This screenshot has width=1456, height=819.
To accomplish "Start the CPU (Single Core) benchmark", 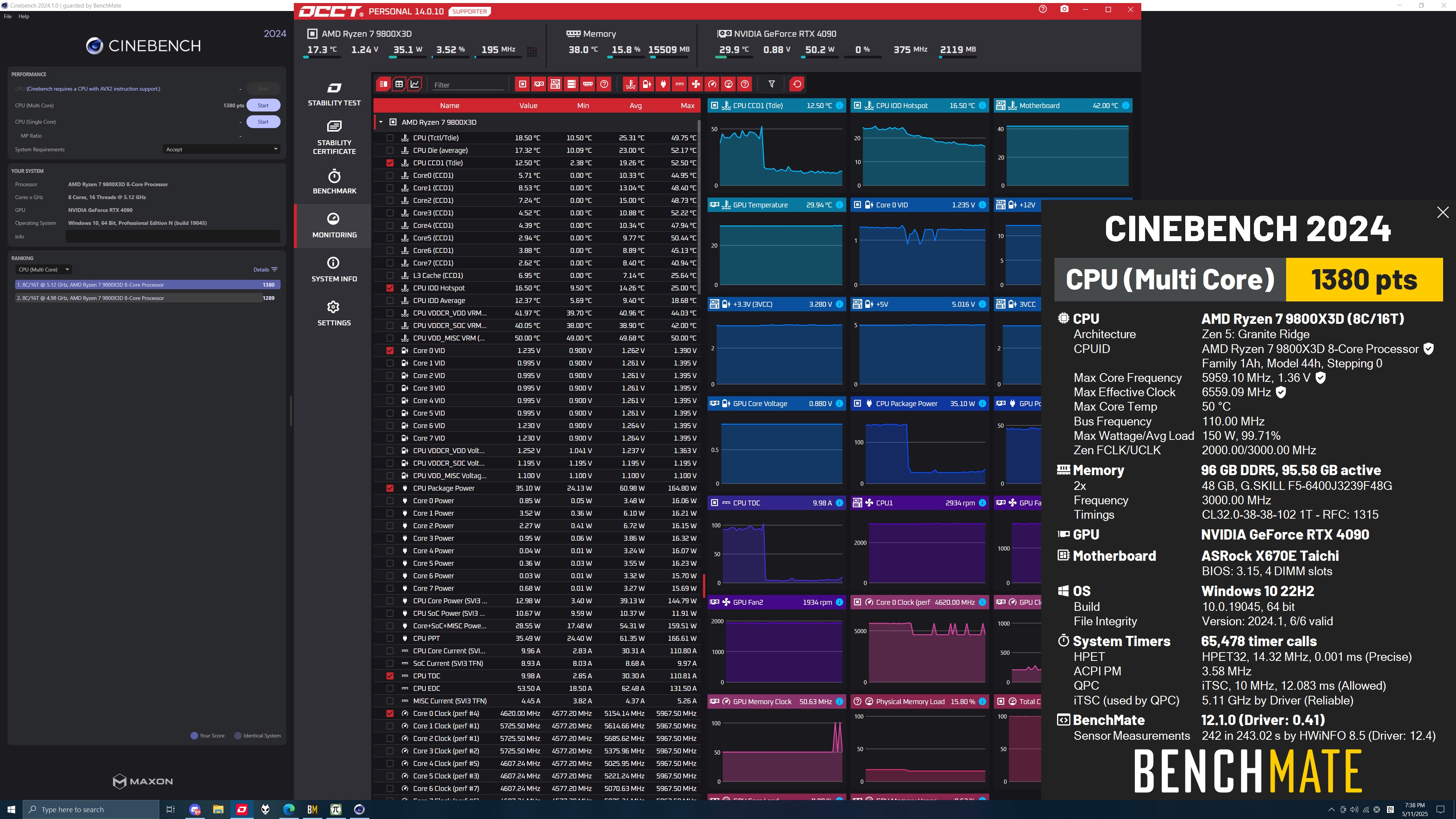I will 263,121.
